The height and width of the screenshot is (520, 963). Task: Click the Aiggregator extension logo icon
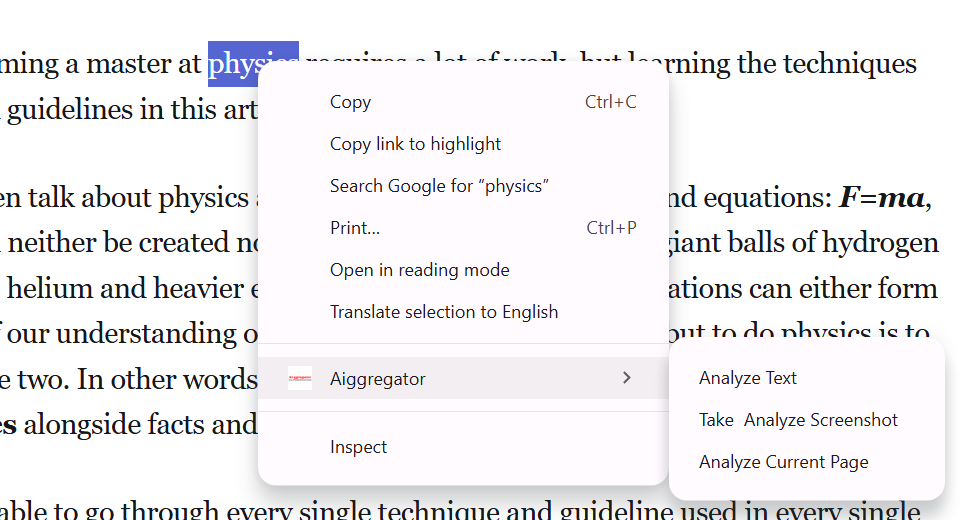point(300,378)
